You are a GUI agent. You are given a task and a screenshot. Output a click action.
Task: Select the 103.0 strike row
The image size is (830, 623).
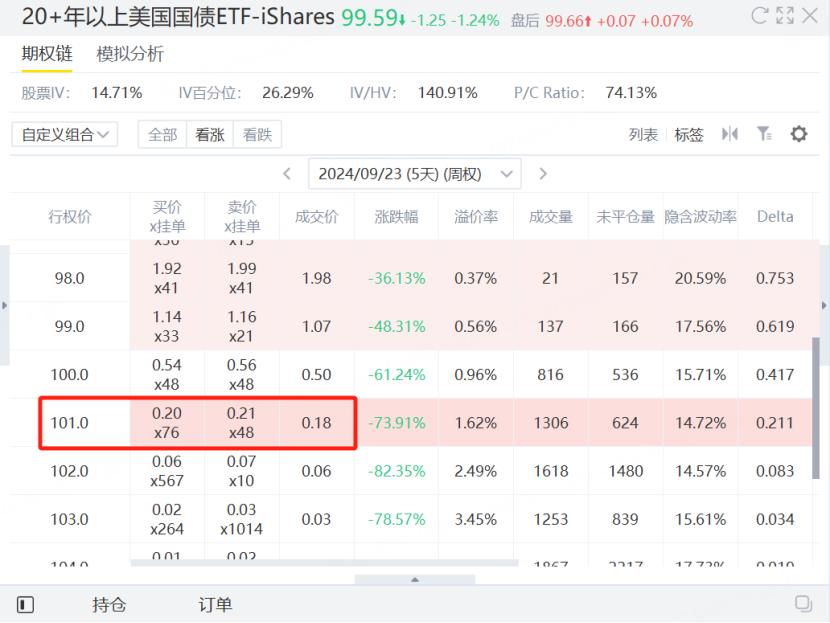click(x=411, y=519)
